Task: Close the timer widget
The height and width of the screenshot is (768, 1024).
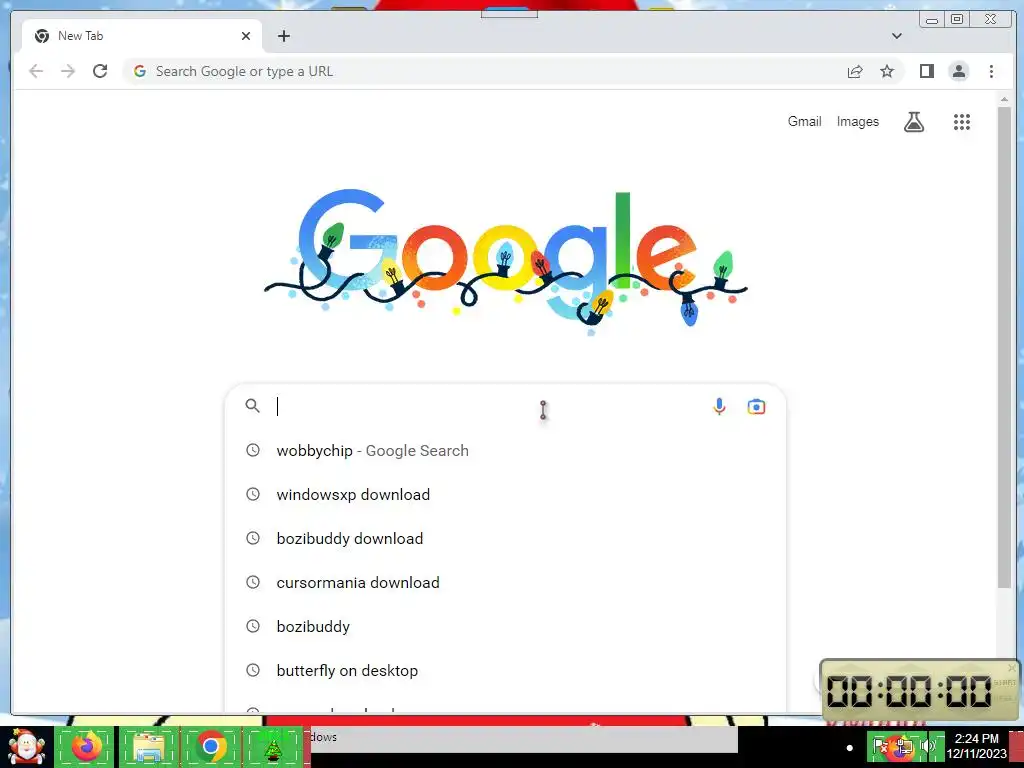Action: point(1012,667)
